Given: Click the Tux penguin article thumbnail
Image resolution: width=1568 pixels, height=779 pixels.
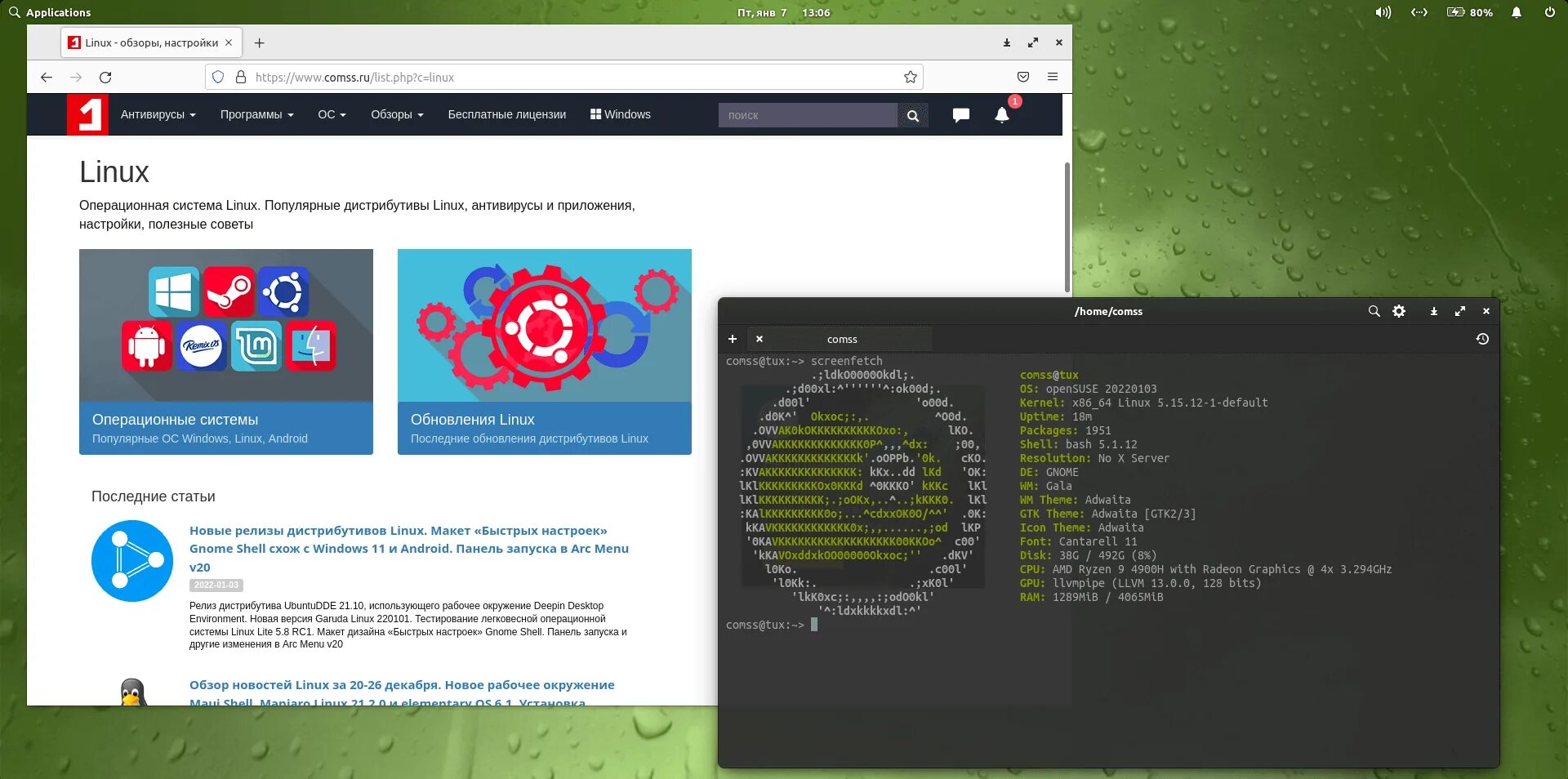Looking at the screenshot, I should pos(132,692).
